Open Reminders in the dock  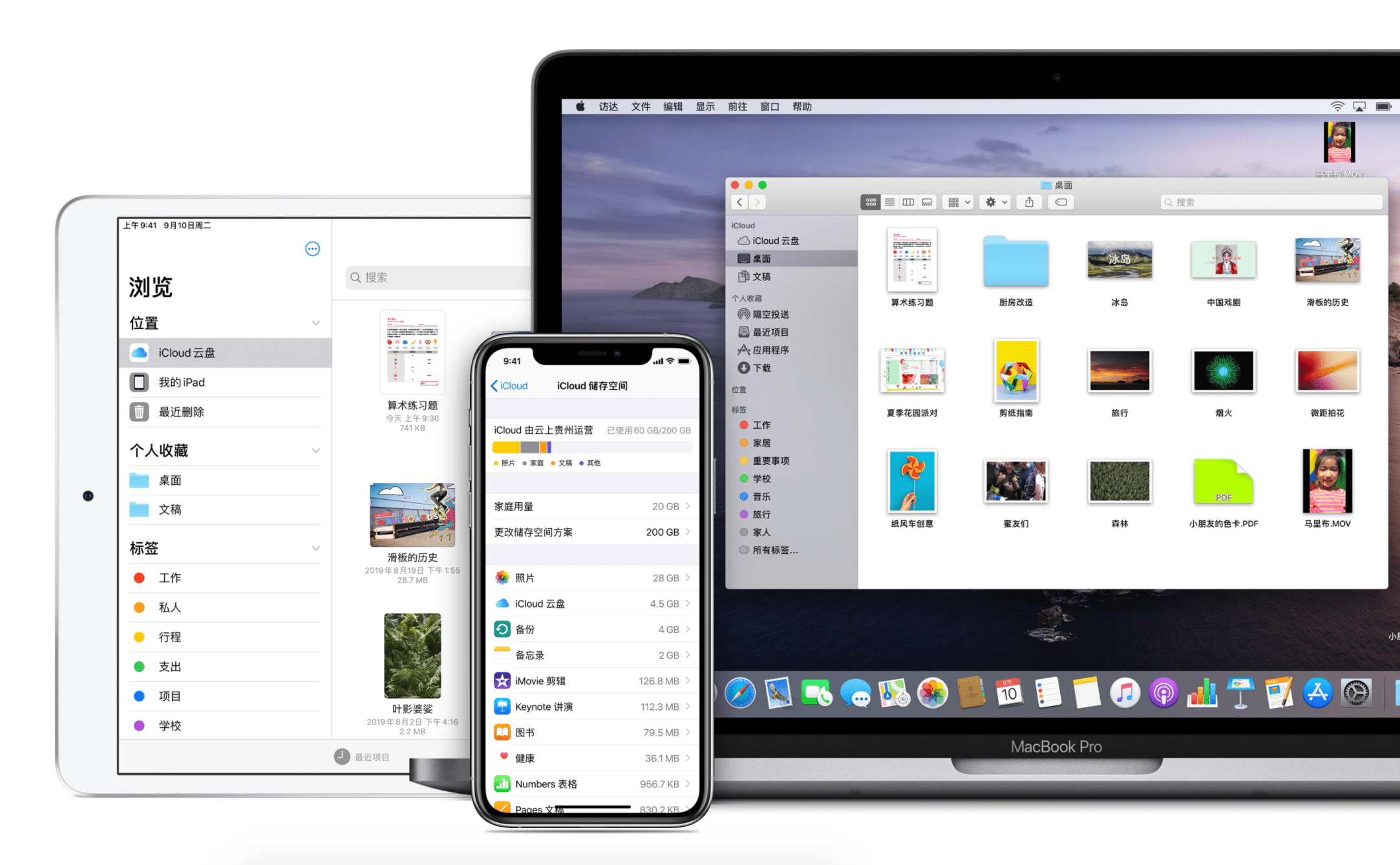click(1048, 694)
